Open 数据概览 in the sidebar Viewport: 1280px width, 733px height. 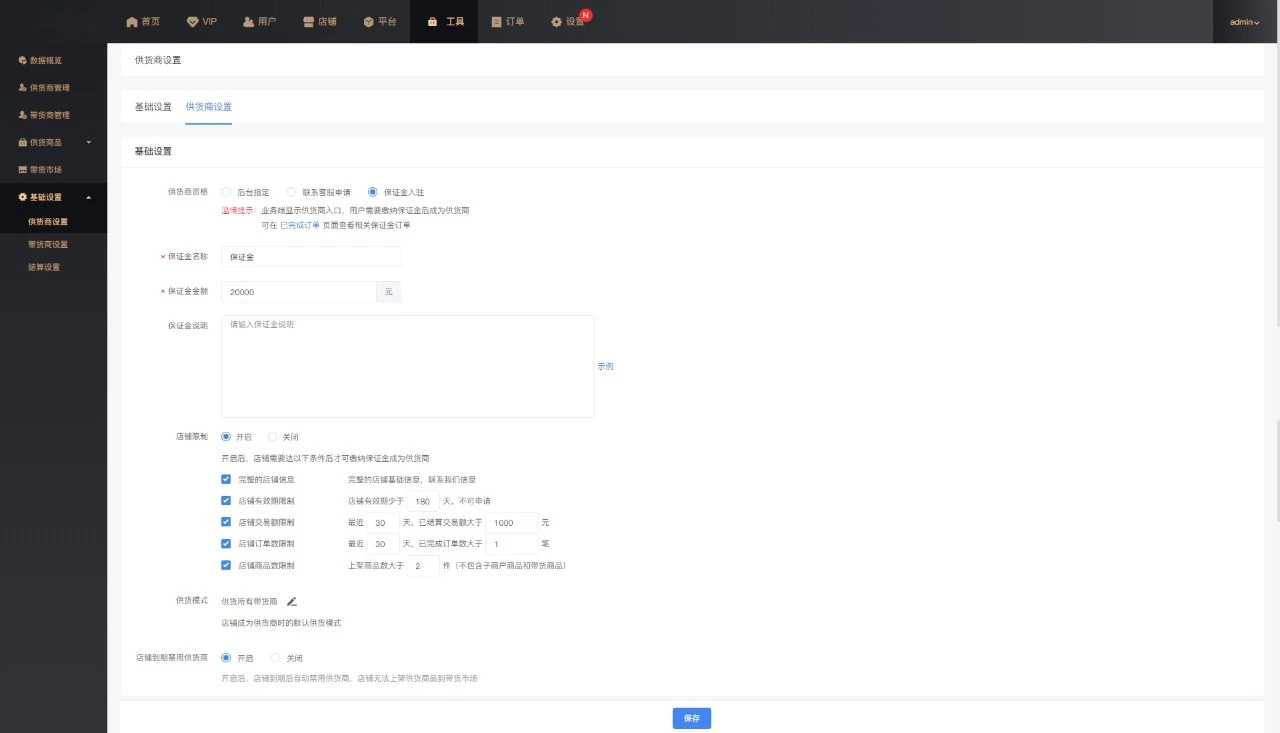tap(46, 60)
